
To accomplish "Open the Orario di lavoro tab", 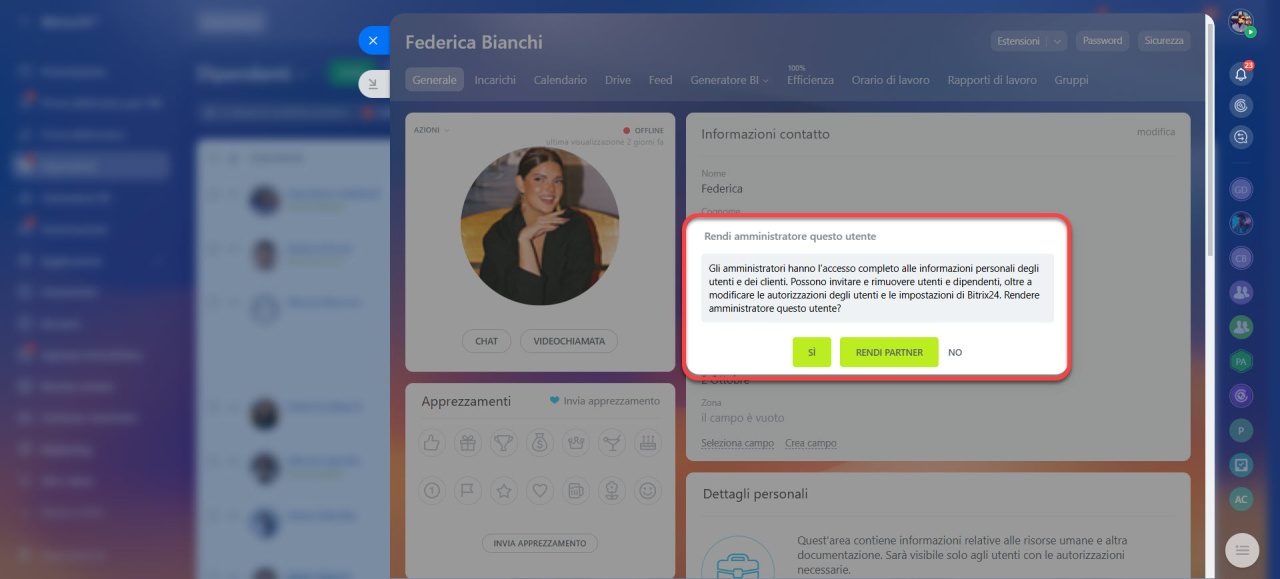I will (x=890, y=80).
